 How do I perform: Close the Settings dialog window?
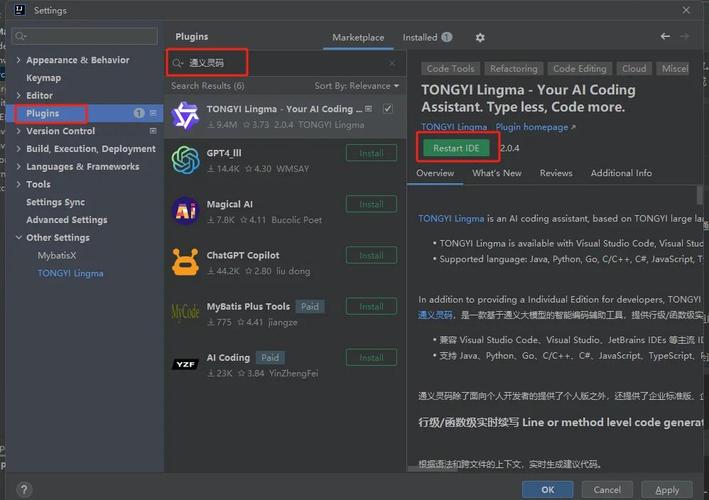pyautogui.click(x=686, y=10)
